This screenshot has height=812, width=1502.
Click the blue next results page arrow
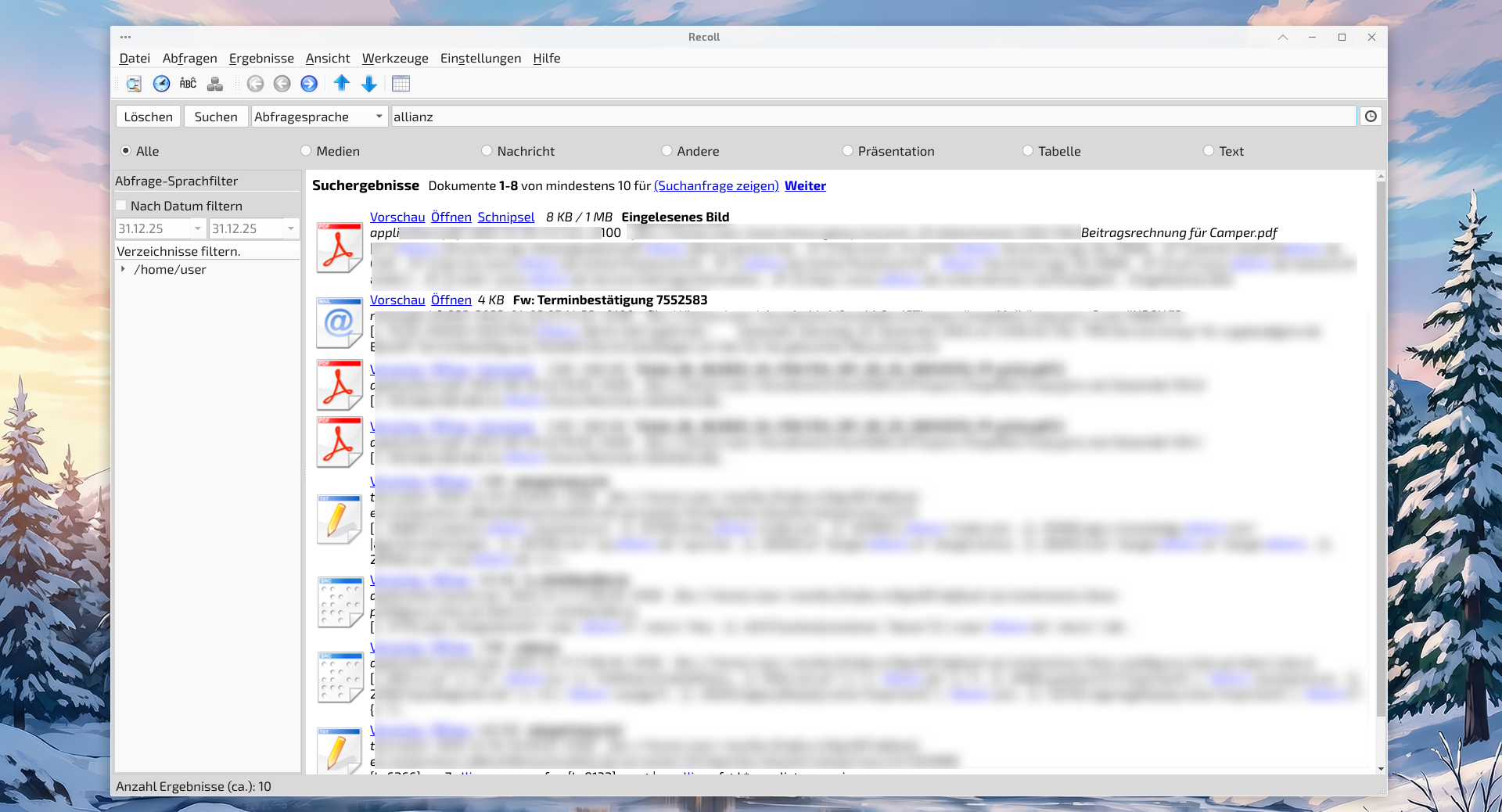(309, 84)
